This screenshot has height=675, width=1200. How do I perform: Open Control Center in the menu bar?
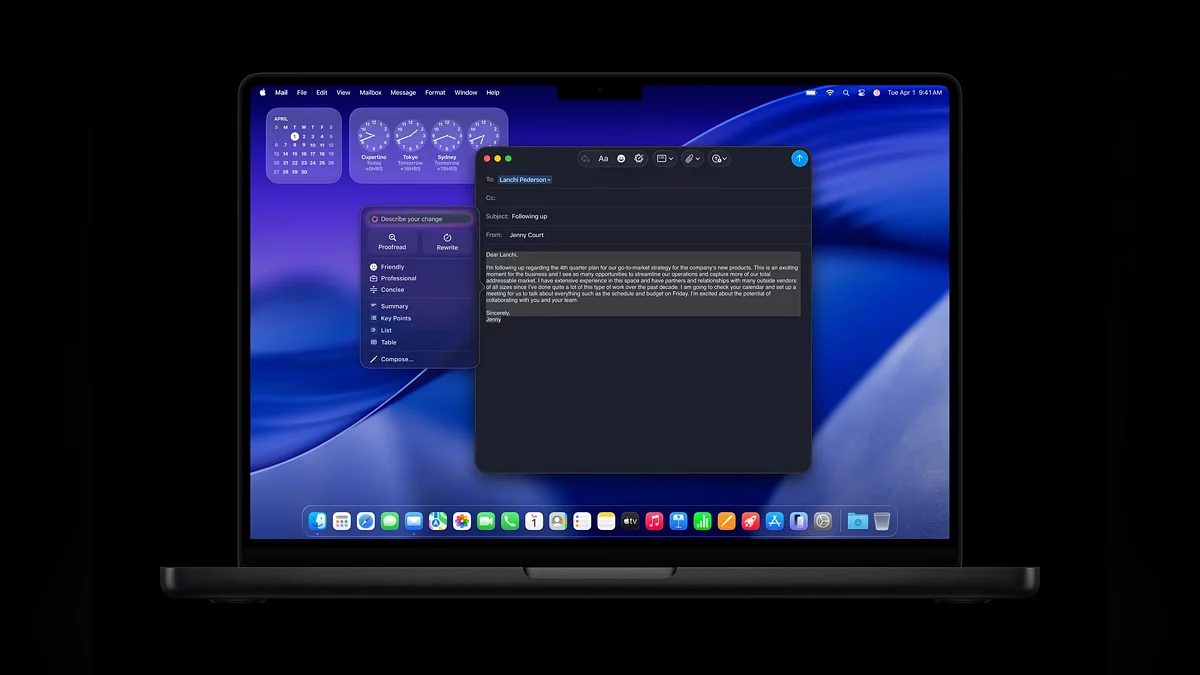tap(861, 92)
